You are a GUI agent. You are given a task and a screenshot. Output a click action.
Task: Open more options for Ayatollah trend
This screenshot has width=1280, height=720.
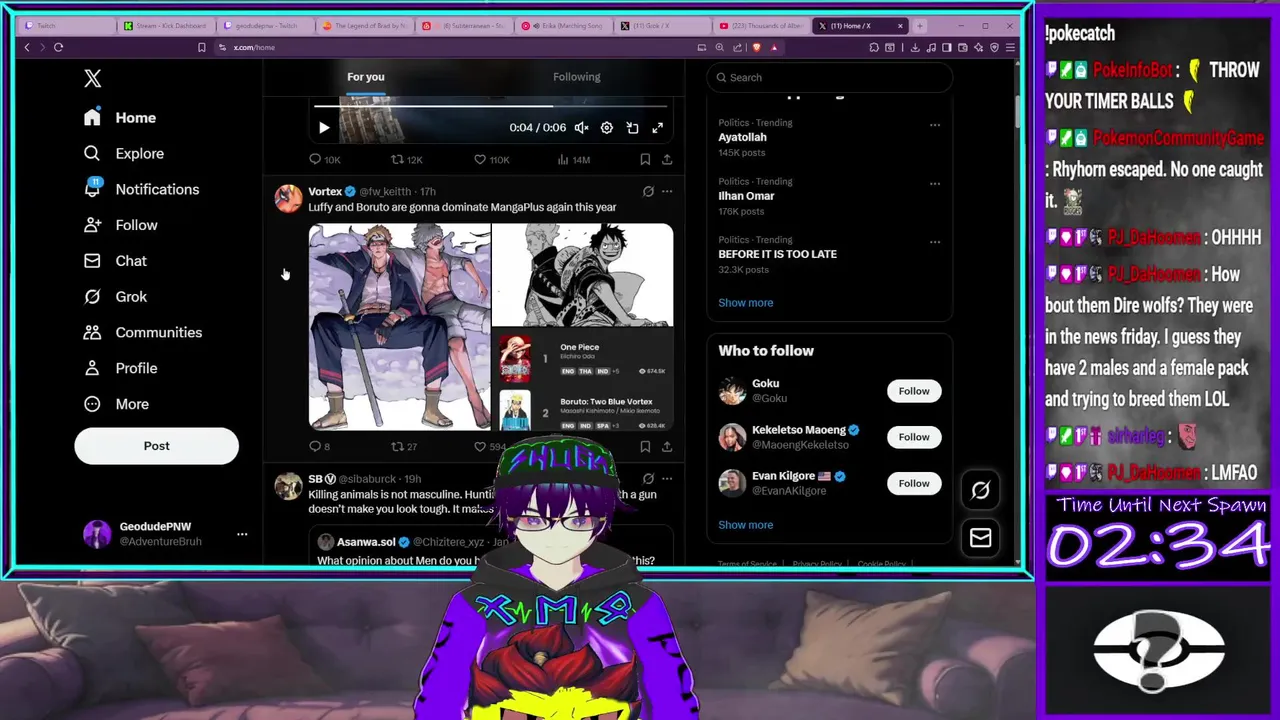point(935,125)
